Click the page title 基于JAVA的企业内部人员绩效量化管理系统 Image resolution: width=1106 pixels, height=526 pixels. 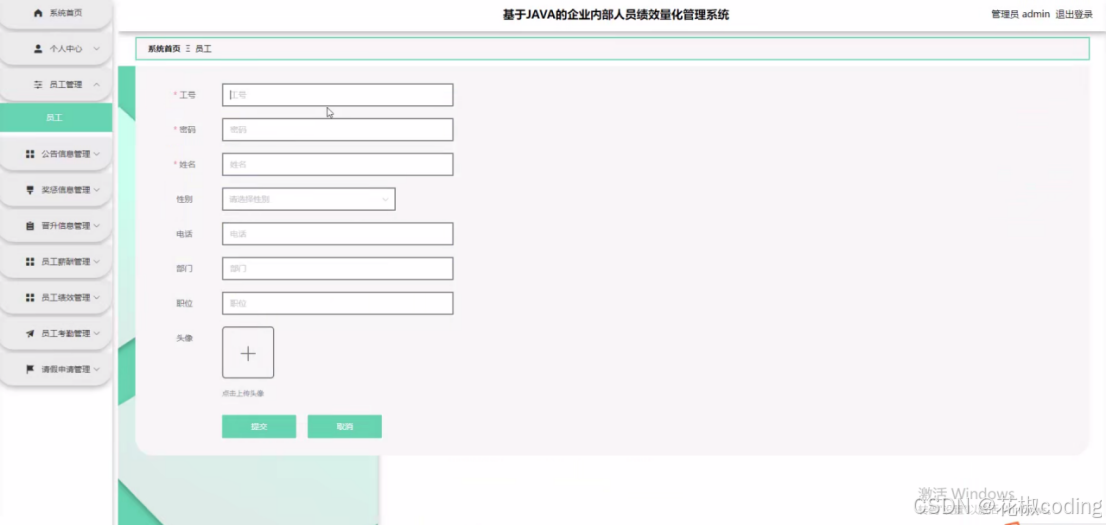tap(616, 14)
